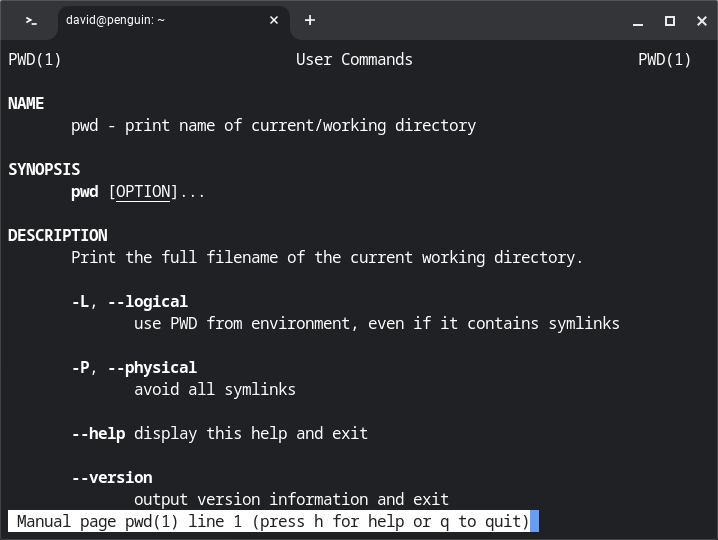Click the --logical option text
This screenshot has height=540, width=718.
click(147, 302)
